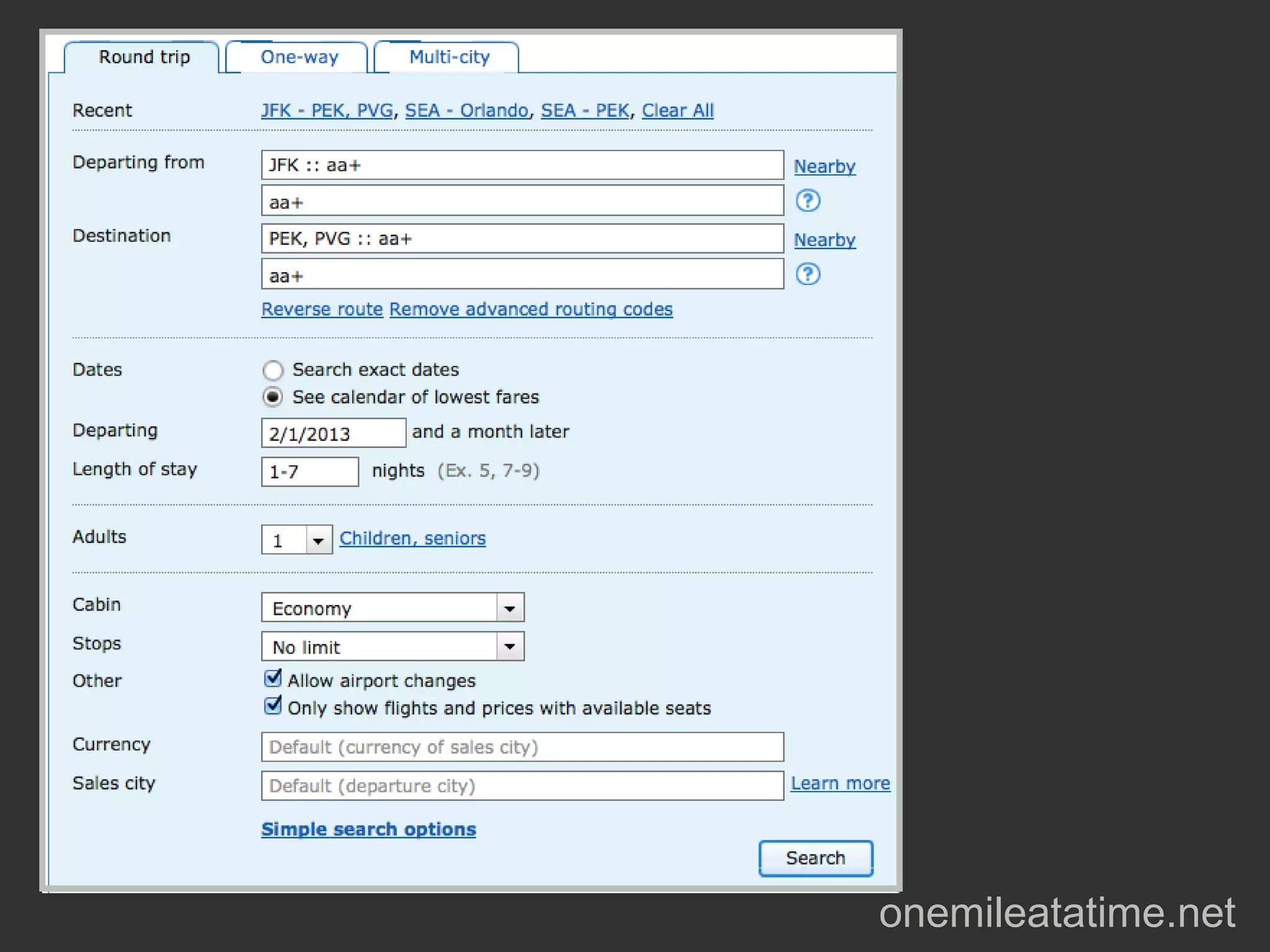The image size is (1270, 952).
Task: Click help icon beside destination routing codes
Action: pyautogui.click(x=807, y=274)
